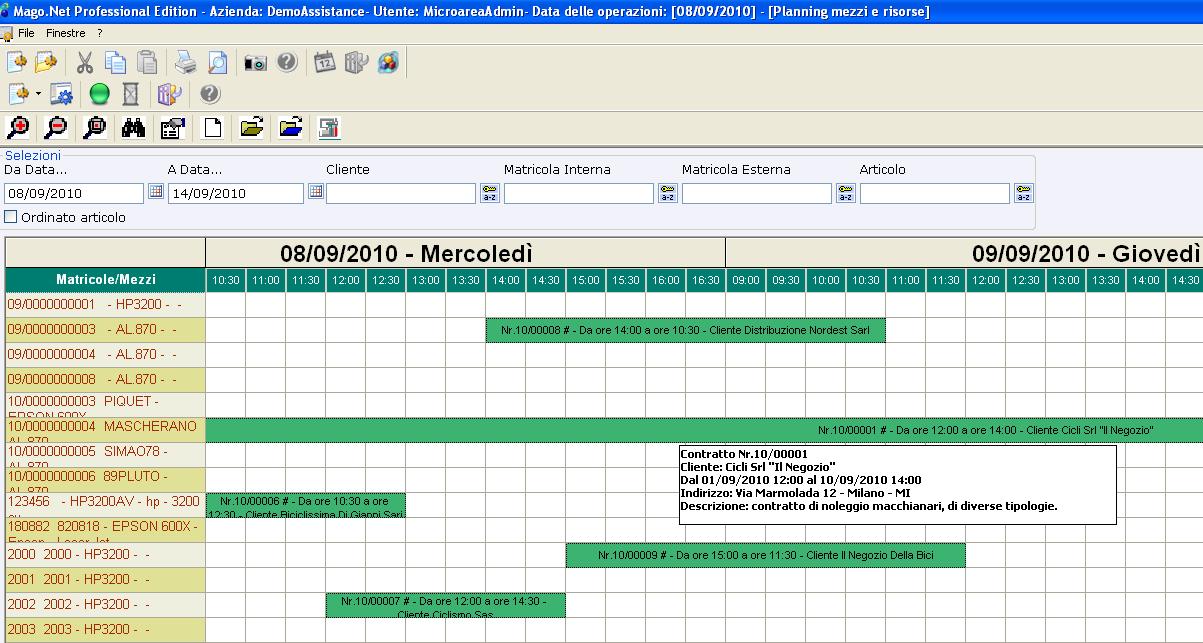Click the A Data input field
The image size is (1203, 643).
click(x=235, y=193)
